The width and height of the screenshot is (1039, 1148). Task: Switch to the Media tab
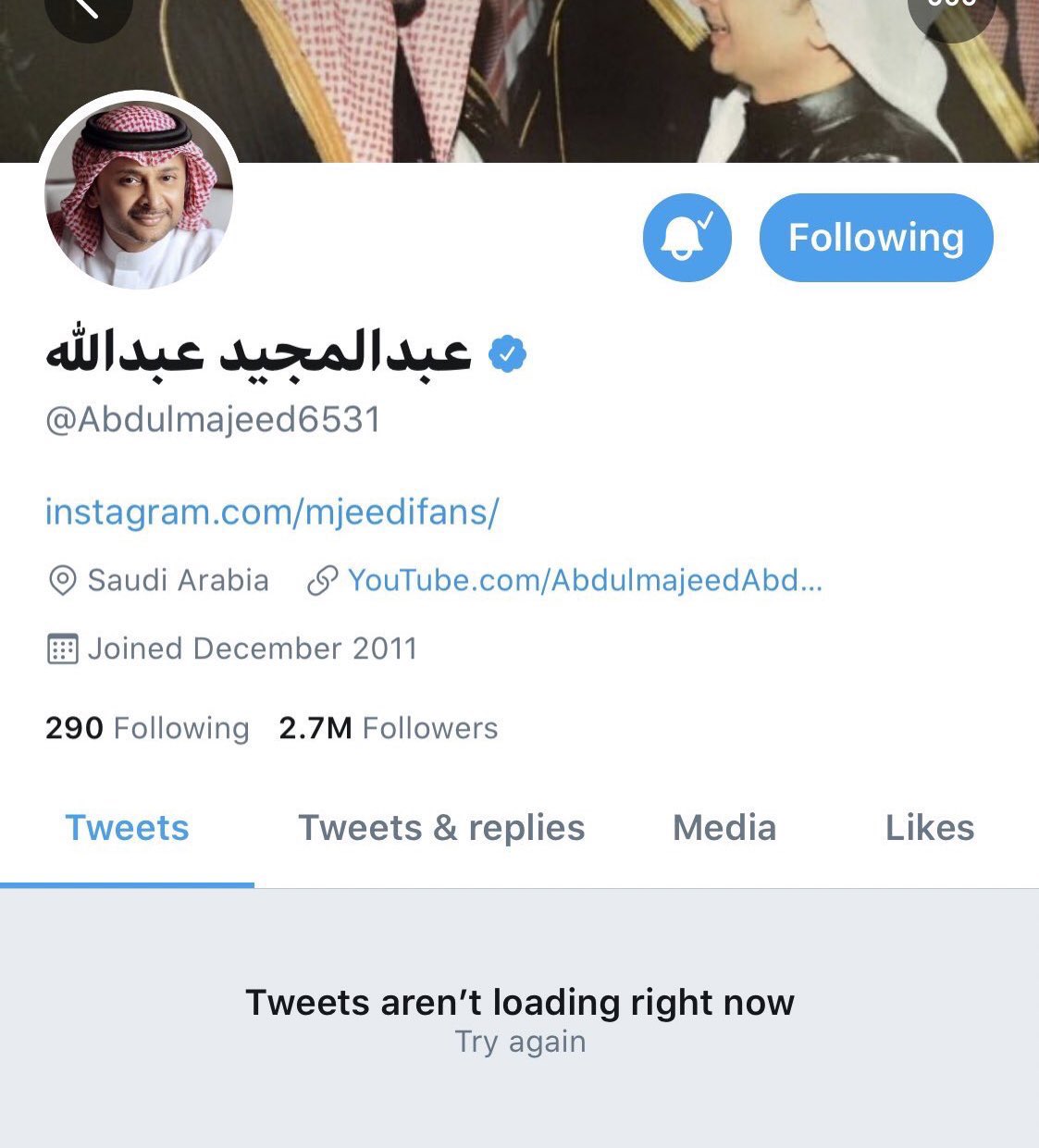pos(724,828)
